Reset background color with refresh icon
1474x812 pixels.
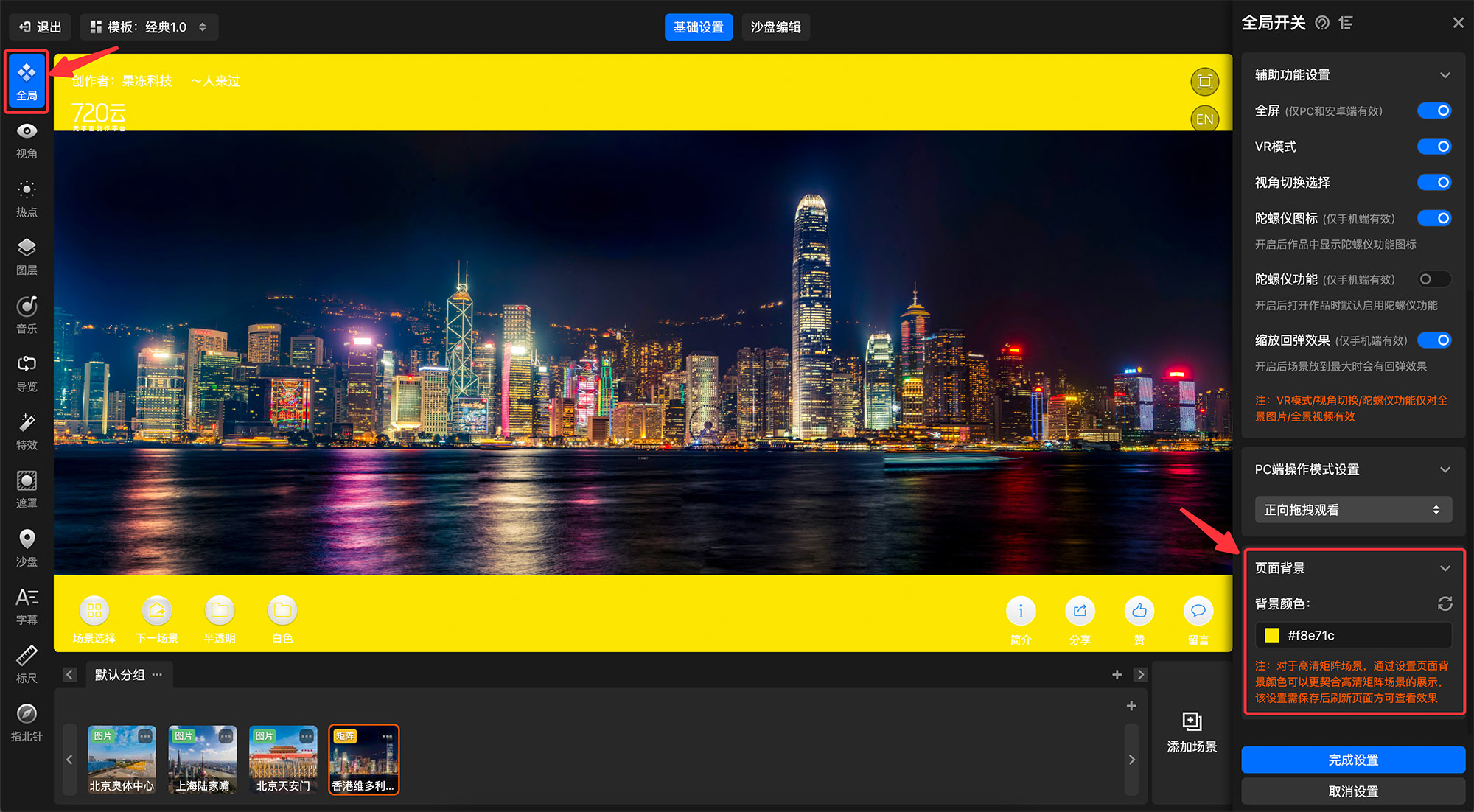(1445, 603)
